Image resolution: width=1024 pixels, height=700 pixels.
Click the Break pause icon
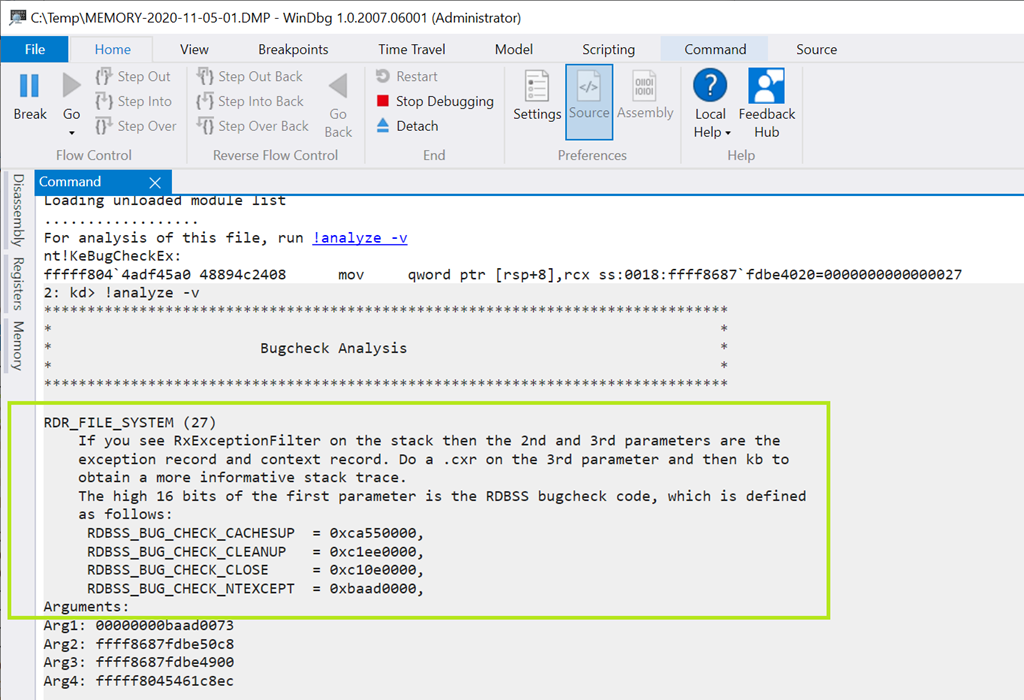coord(30,86)
